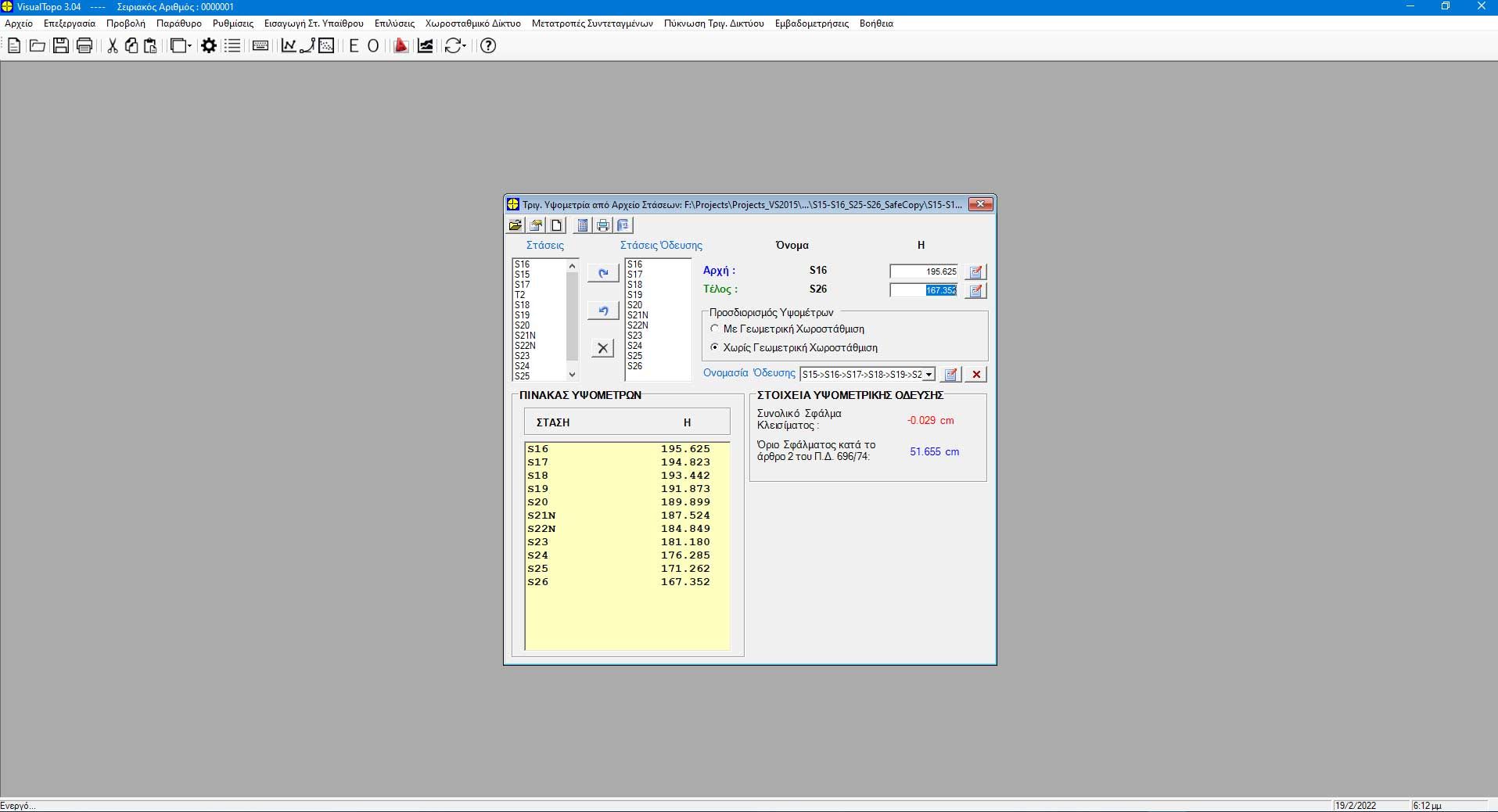The width and height of the screenshot is (1498, 812).
Task: Select 'Με Γεωμετρική Χωροστάθμιση' radio option
Action: (x=714, y=329)
